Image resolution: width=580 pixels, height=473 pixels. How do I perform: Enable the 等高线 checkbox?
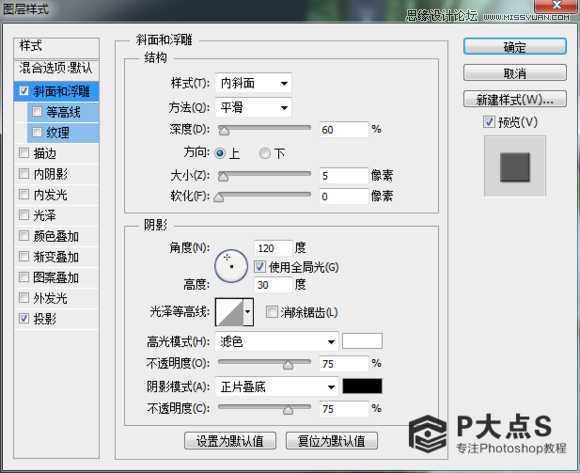(x=37, y=111)
